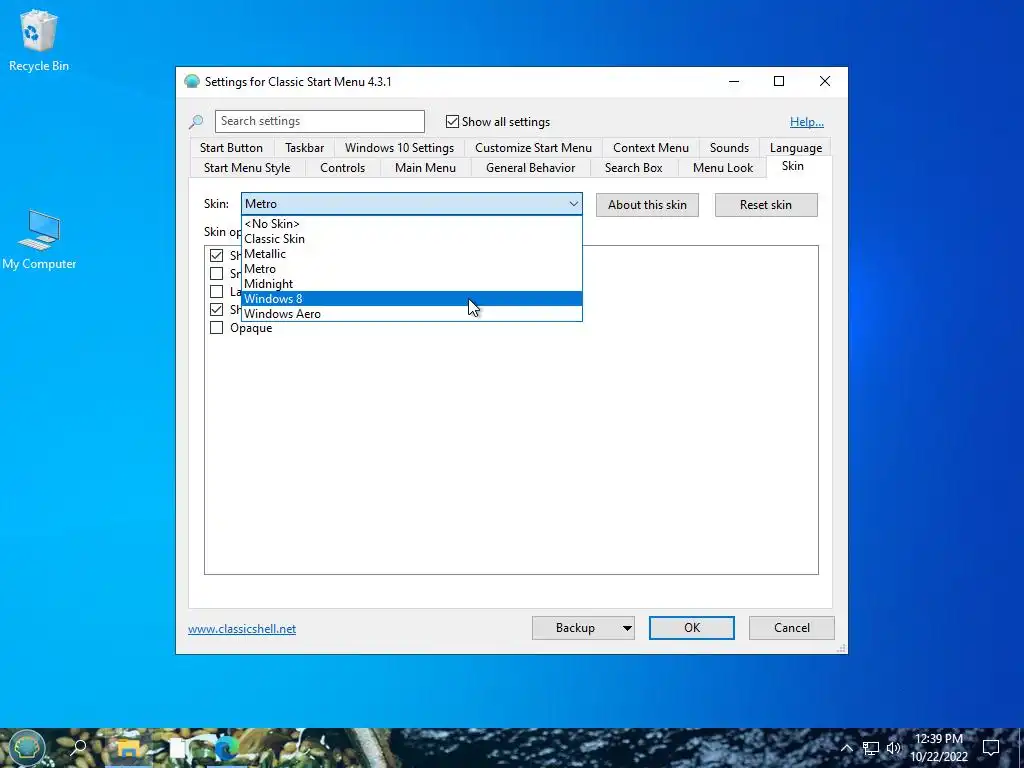The width and height of the screenshot is (1024, 768).
Task: Open the Recycle Bin desktop icon
Action: point(39,40)
